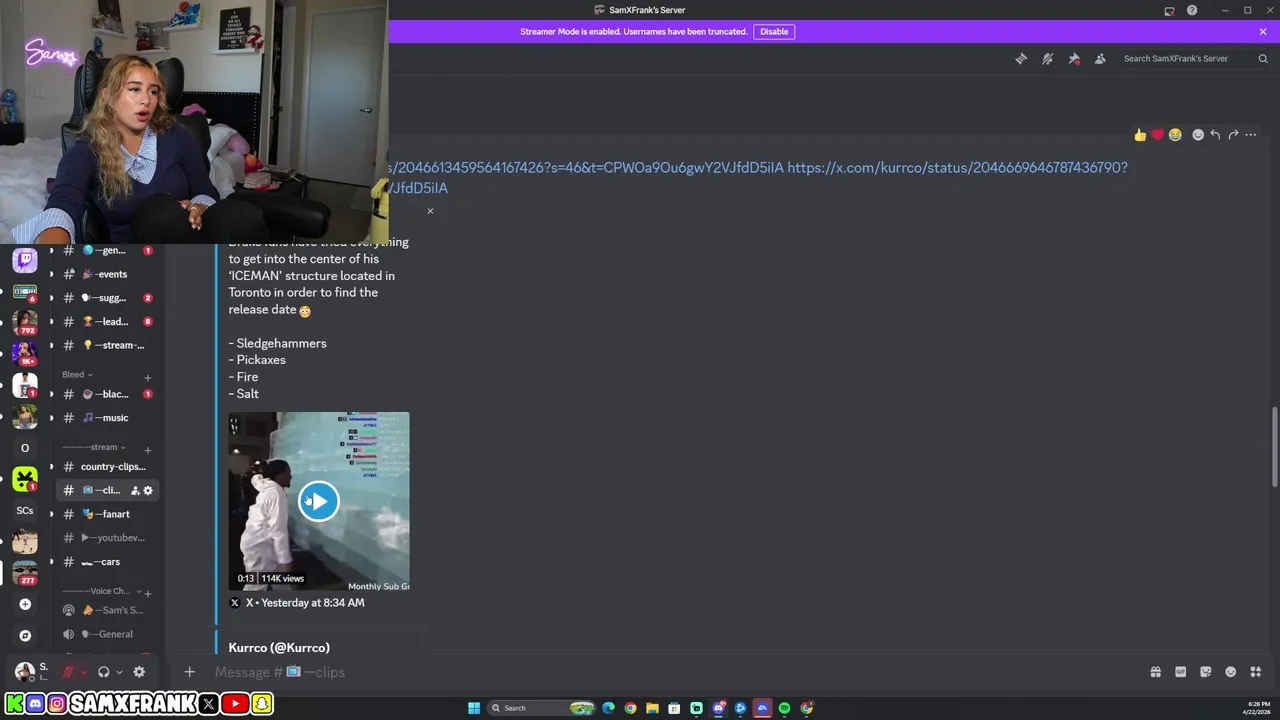Open the leaderboard channel
The width and height of the screenshot is (1280, 720).
point(107,322)
